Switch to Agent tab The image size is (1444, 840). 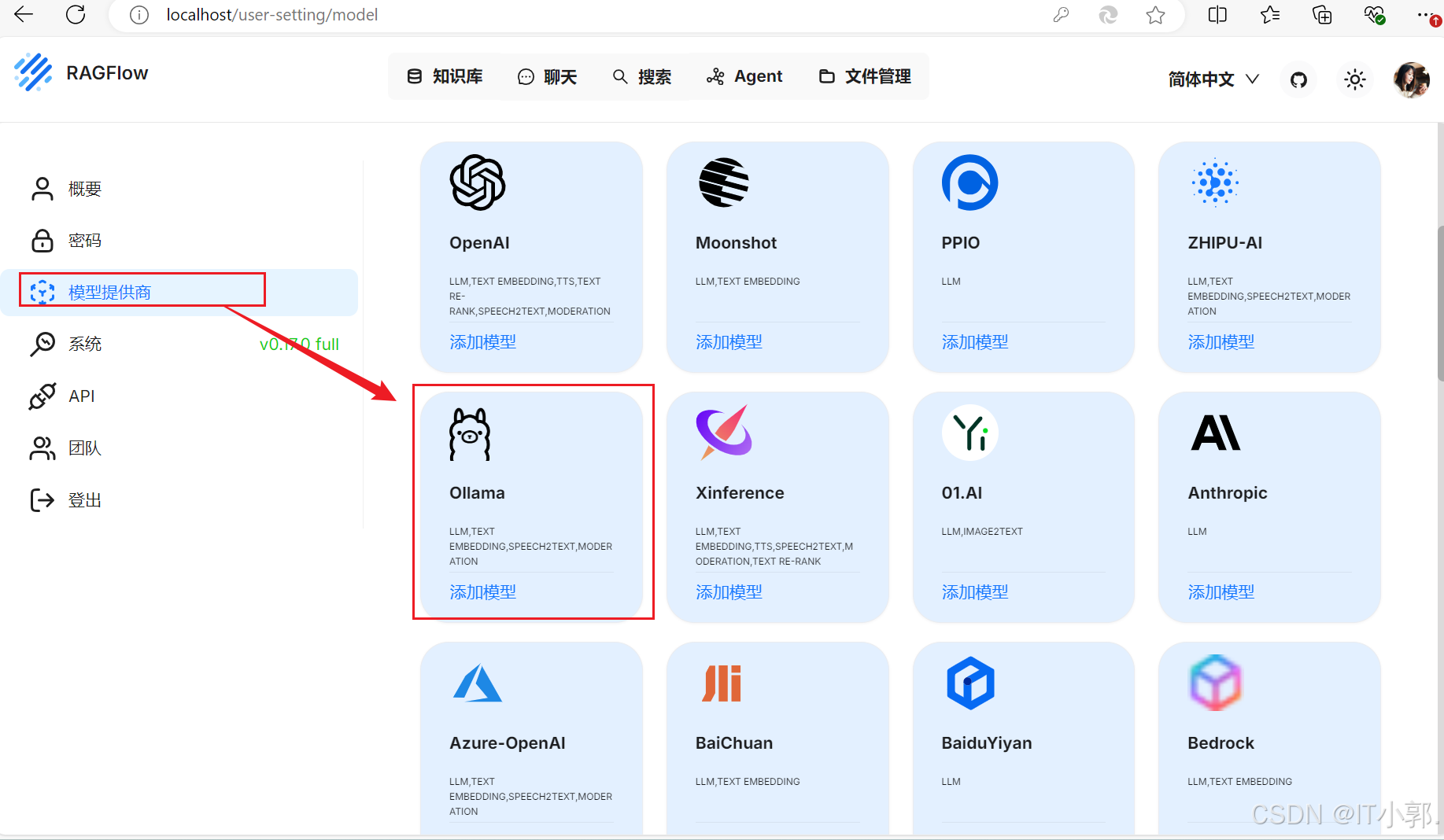pos(744,76)
